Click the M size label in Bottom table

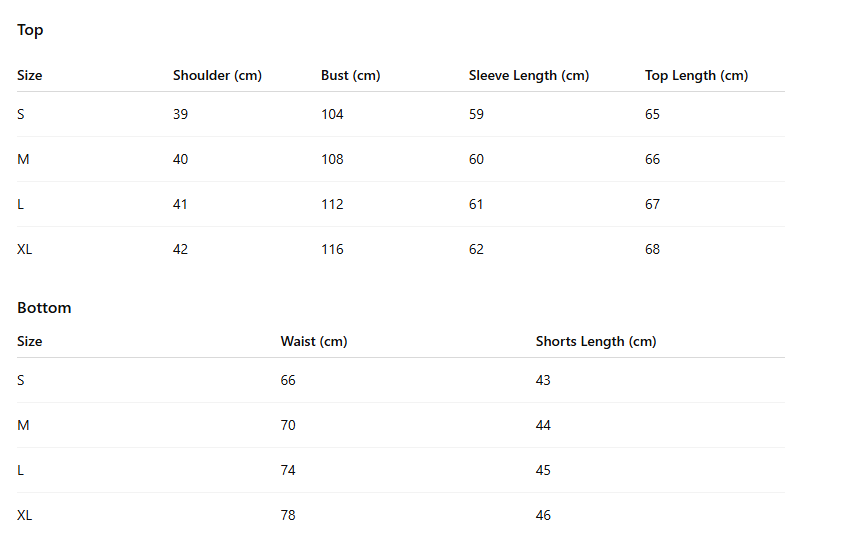23,425
